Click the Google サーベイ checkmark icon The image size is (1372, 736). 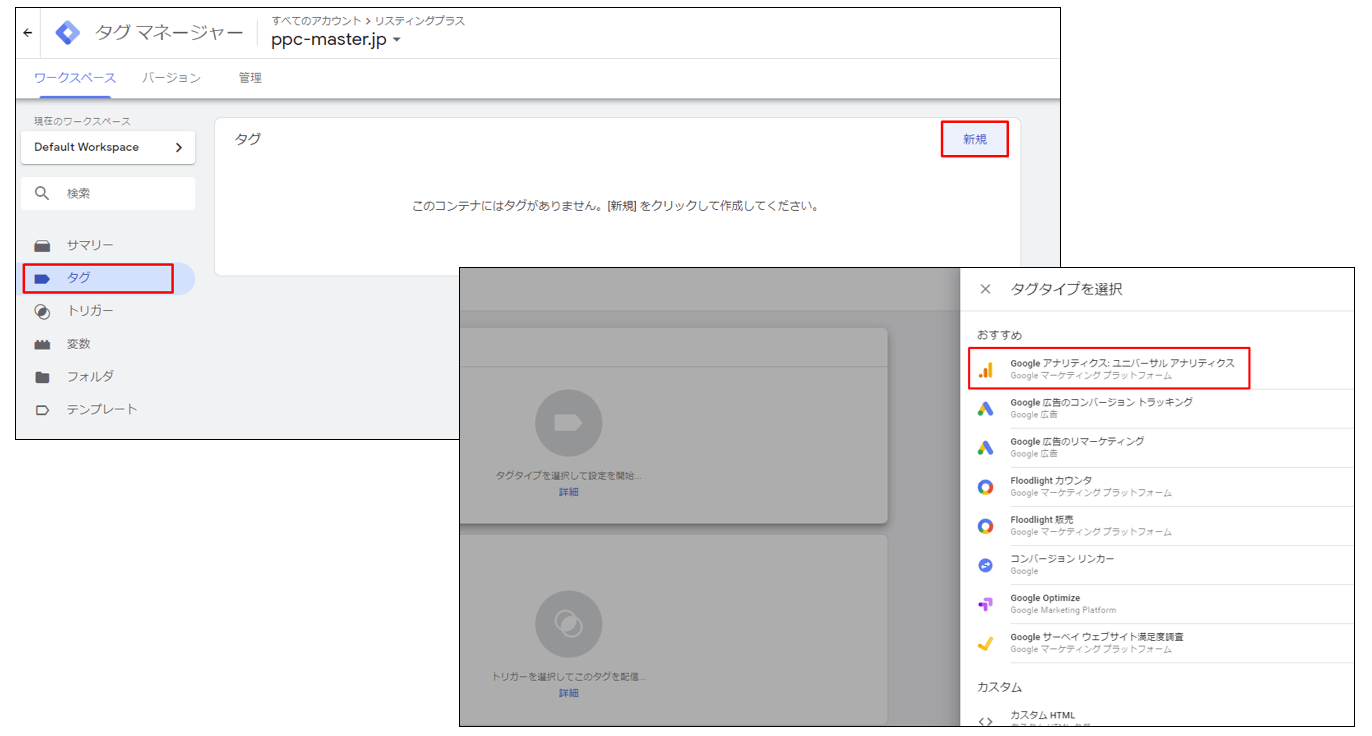pos(986,643)
